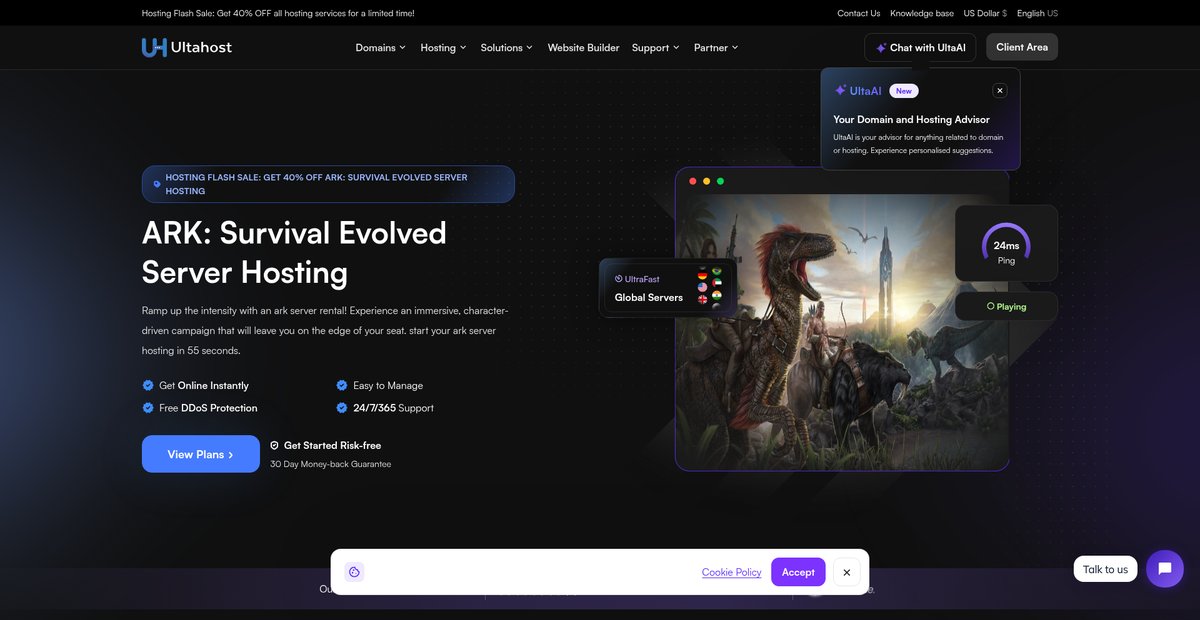Click the Germany flag in Global Servers

tap(703, 274)
